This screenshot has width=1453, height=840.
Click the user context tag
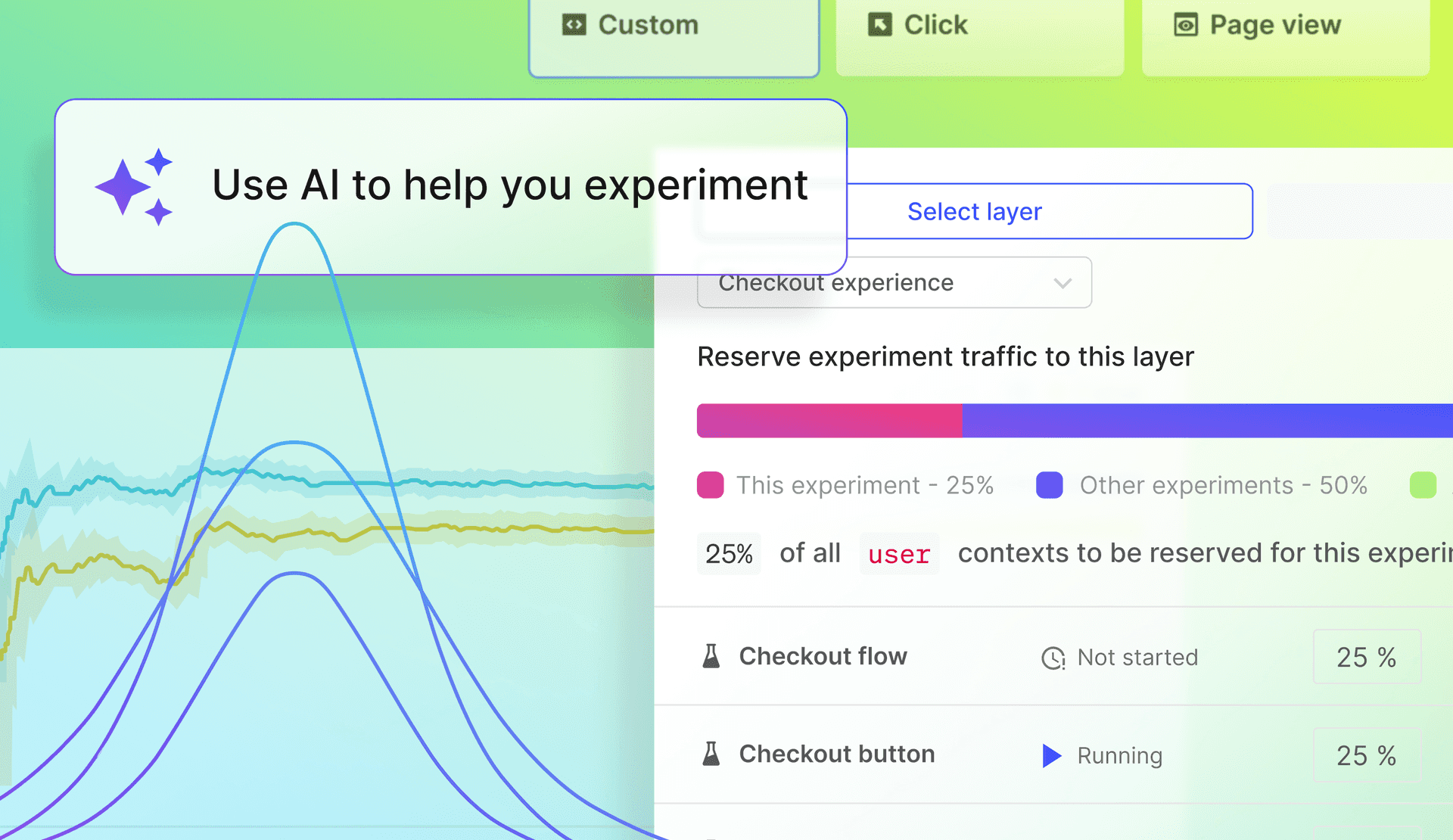coord(899,554)
